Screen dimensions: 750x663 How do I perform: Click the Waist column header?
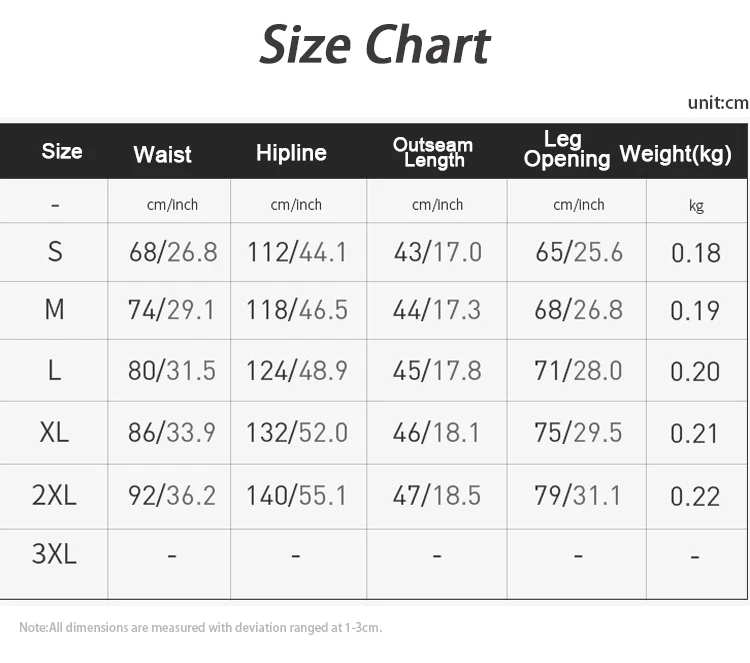coord(162,154)
